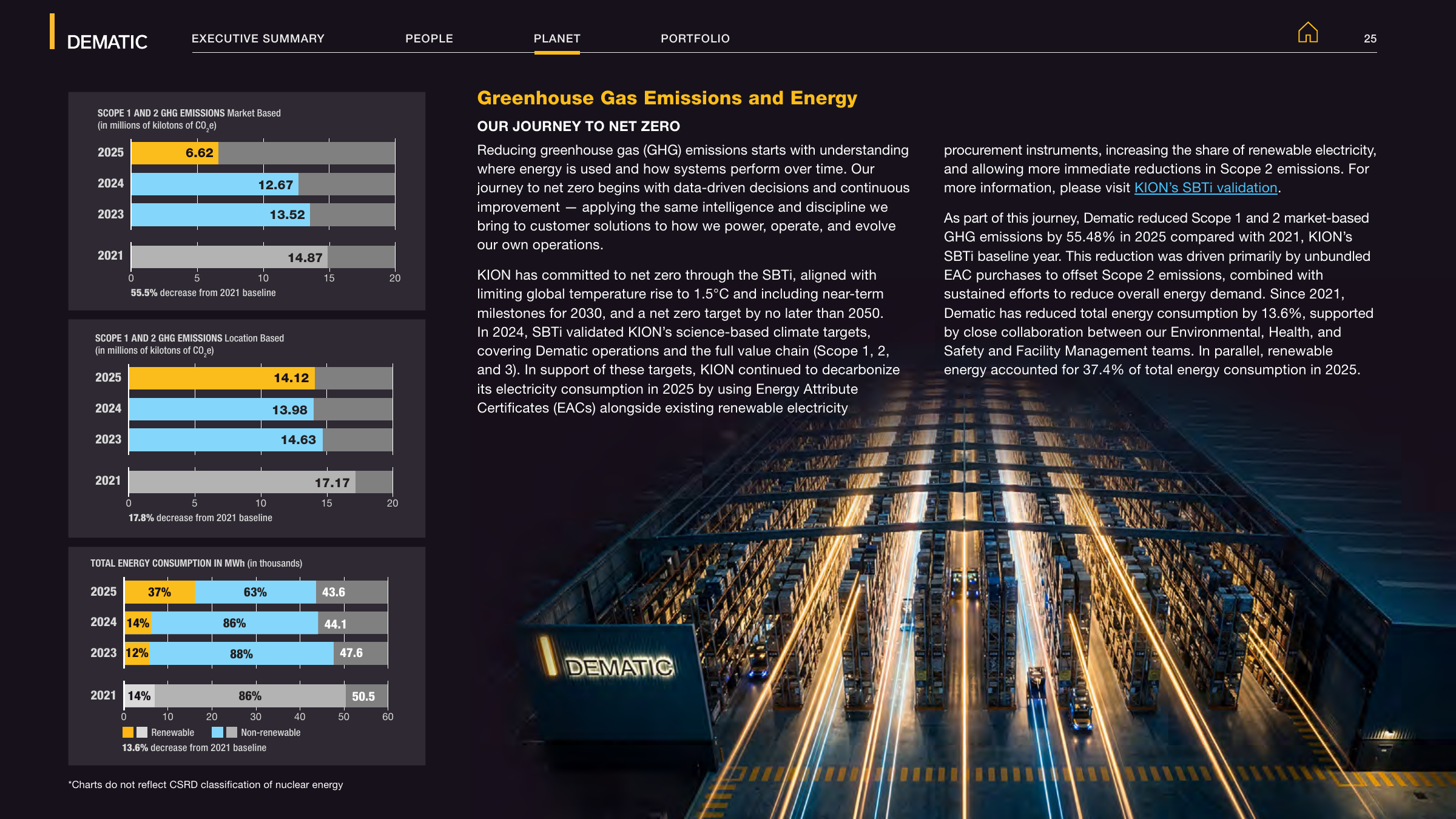This screenshot has height=819, width=1456.
Task: Click the 17.17 baseline value for 2021
Action: point(332,482)
